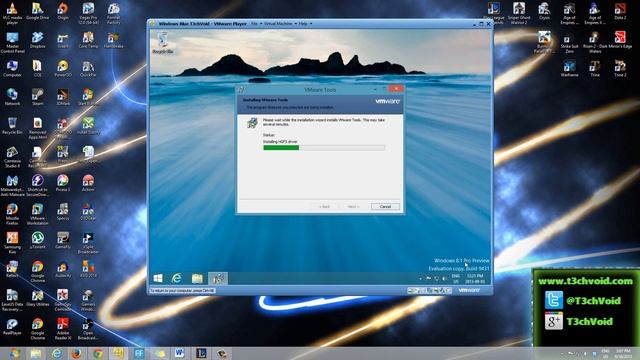
Task: Open host desktop Recycle Bin
Action: coord(12,126)
